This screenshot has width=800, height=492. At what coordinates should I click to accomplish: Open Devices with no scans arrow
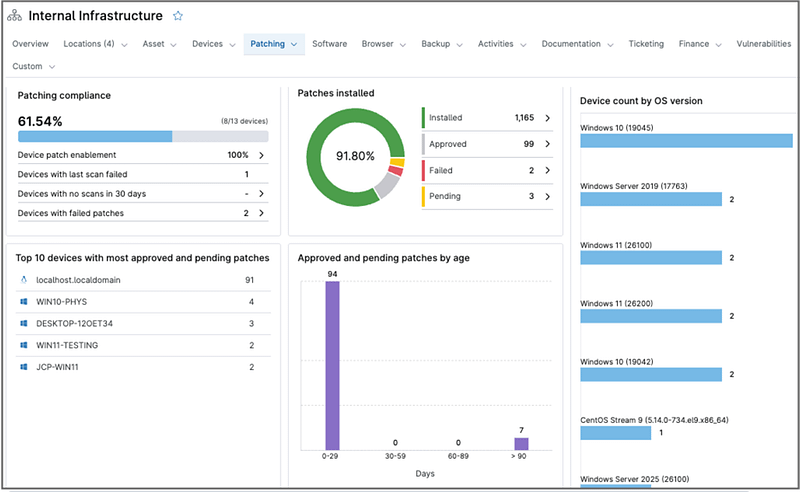point(261,193)
